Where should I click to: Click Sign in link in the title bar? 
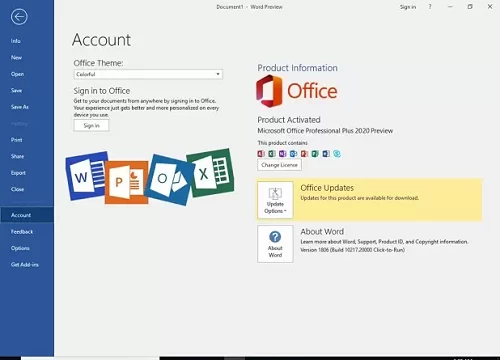[408, 7]
